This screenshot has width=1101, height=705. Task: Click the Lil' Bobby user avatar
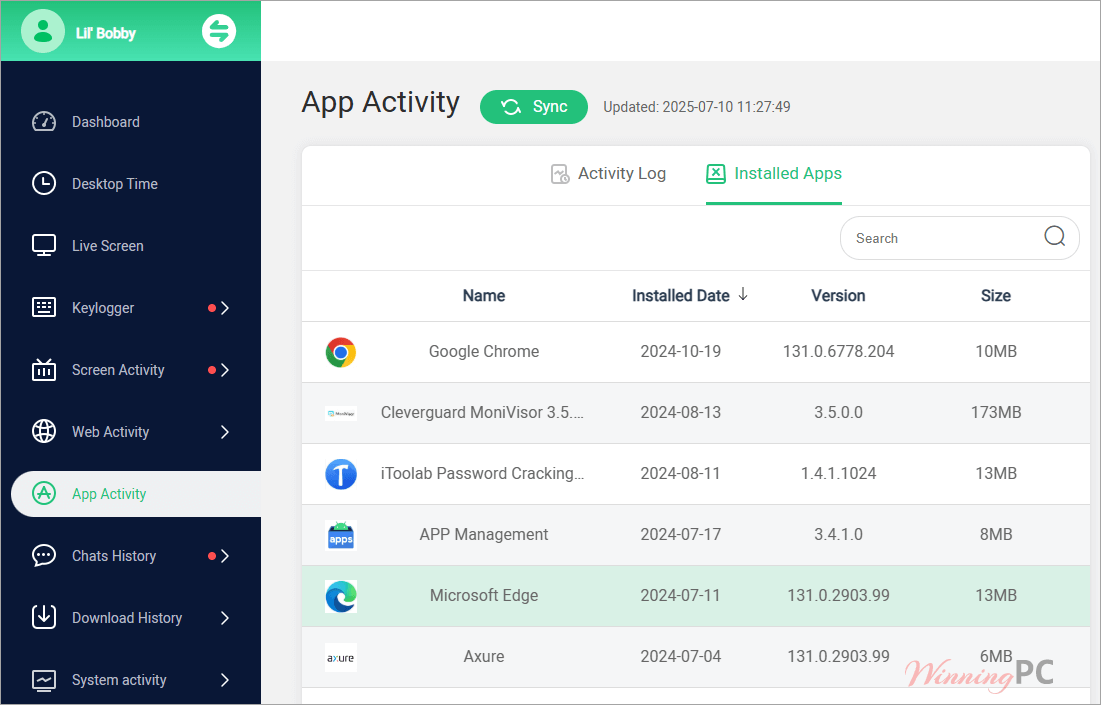[x=43, y=31]
